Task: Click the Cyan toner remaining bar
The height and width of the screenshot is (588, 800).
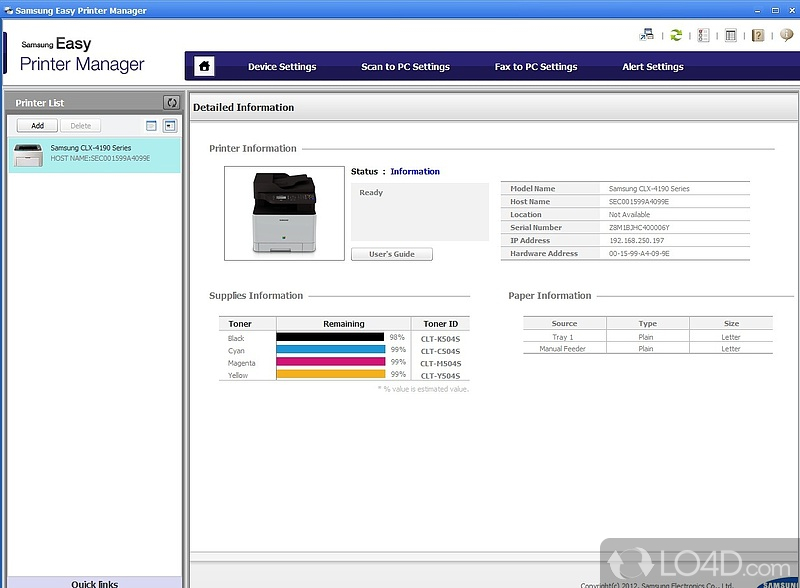Action: [330, 350]
